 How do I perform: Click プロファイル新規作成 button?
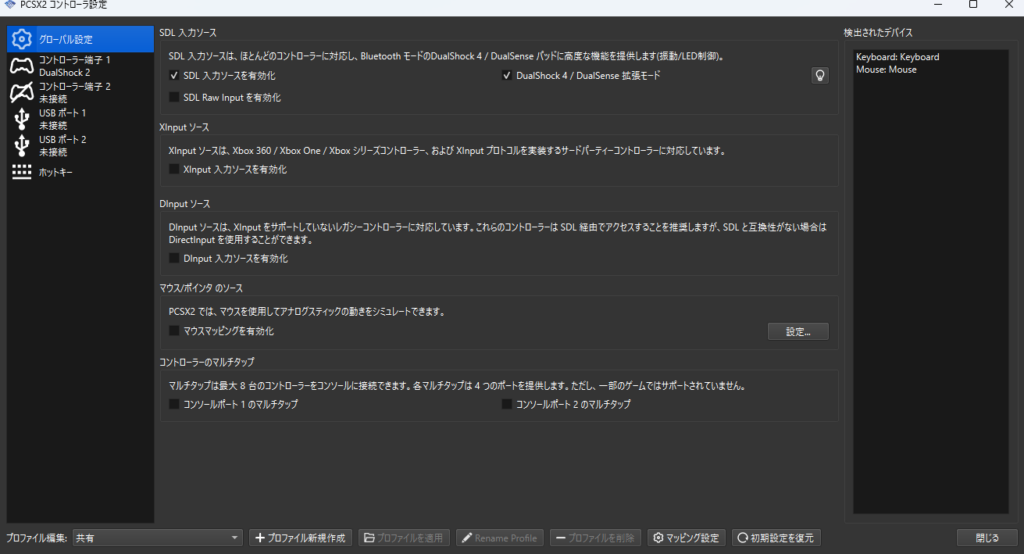point(300,538)
